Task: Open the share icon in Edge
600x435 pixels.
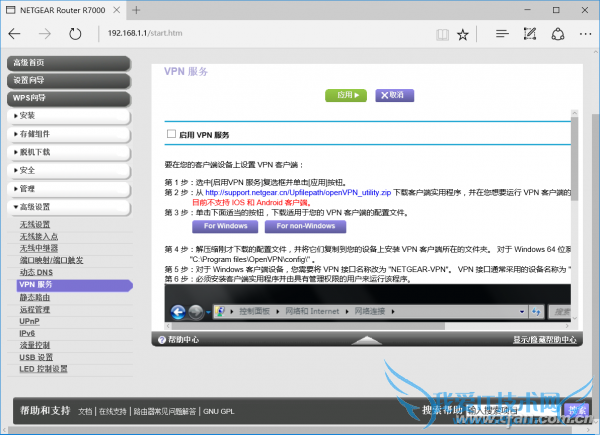Action: (x=558, y=34)
